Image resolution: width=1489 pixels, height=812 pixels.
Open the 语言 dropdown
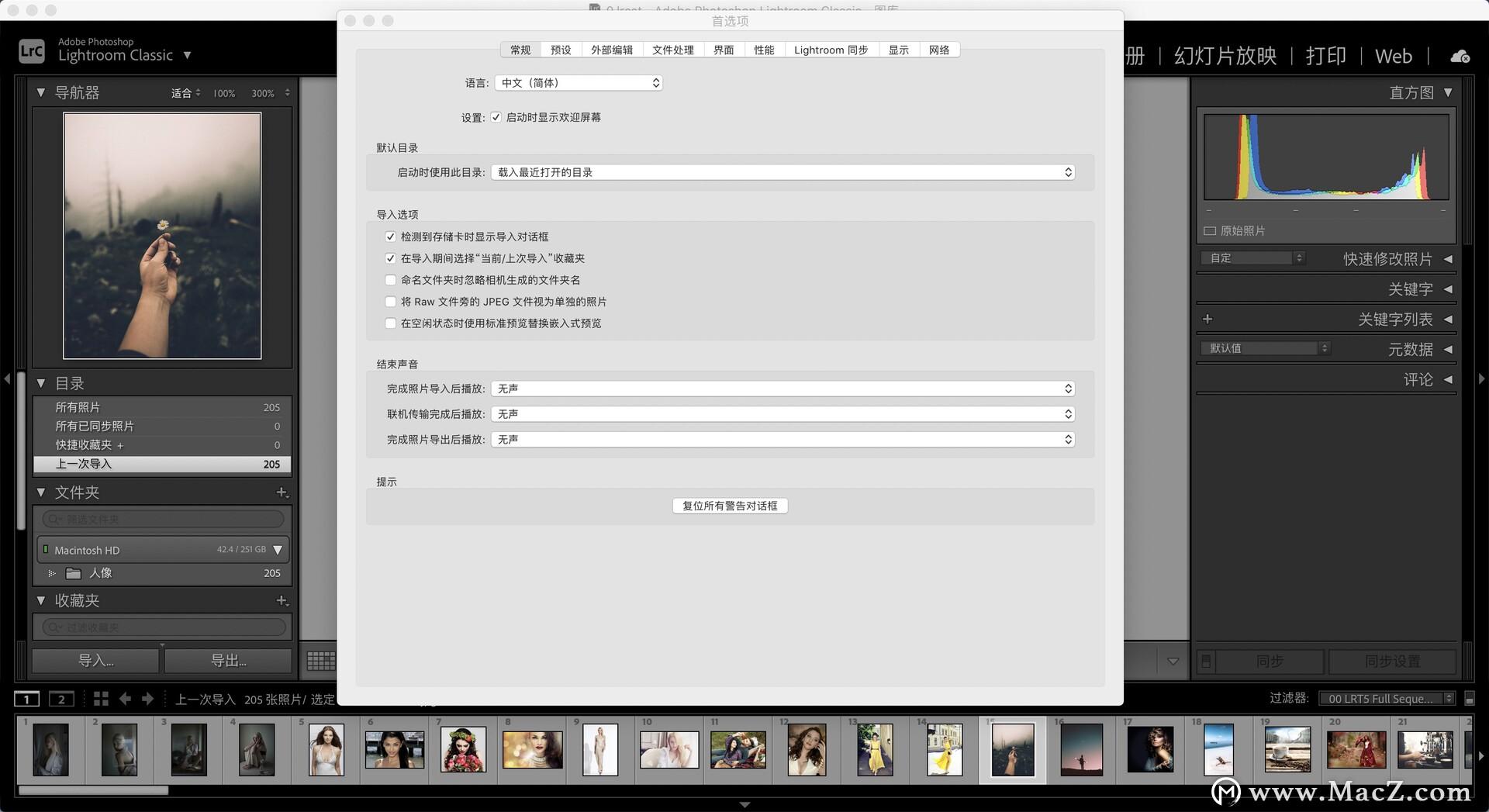579,83
